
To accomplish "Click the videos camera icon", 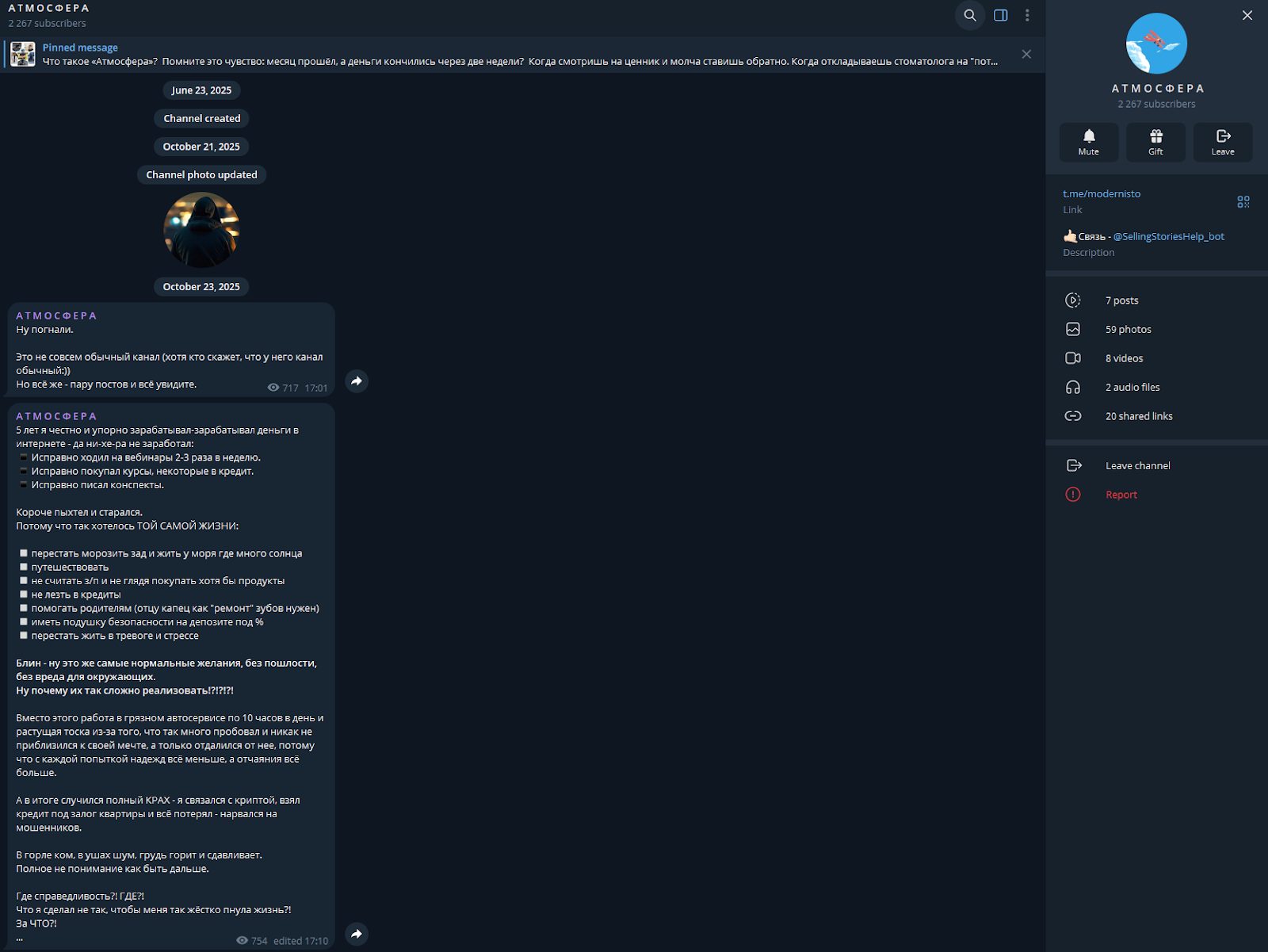I will [x=1073, y=358].
